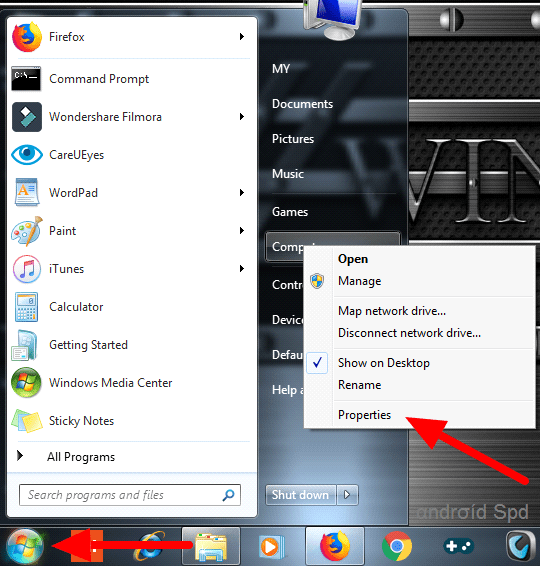Select Disconnect network drive... option
540x566 pixels.
point(409,333)
